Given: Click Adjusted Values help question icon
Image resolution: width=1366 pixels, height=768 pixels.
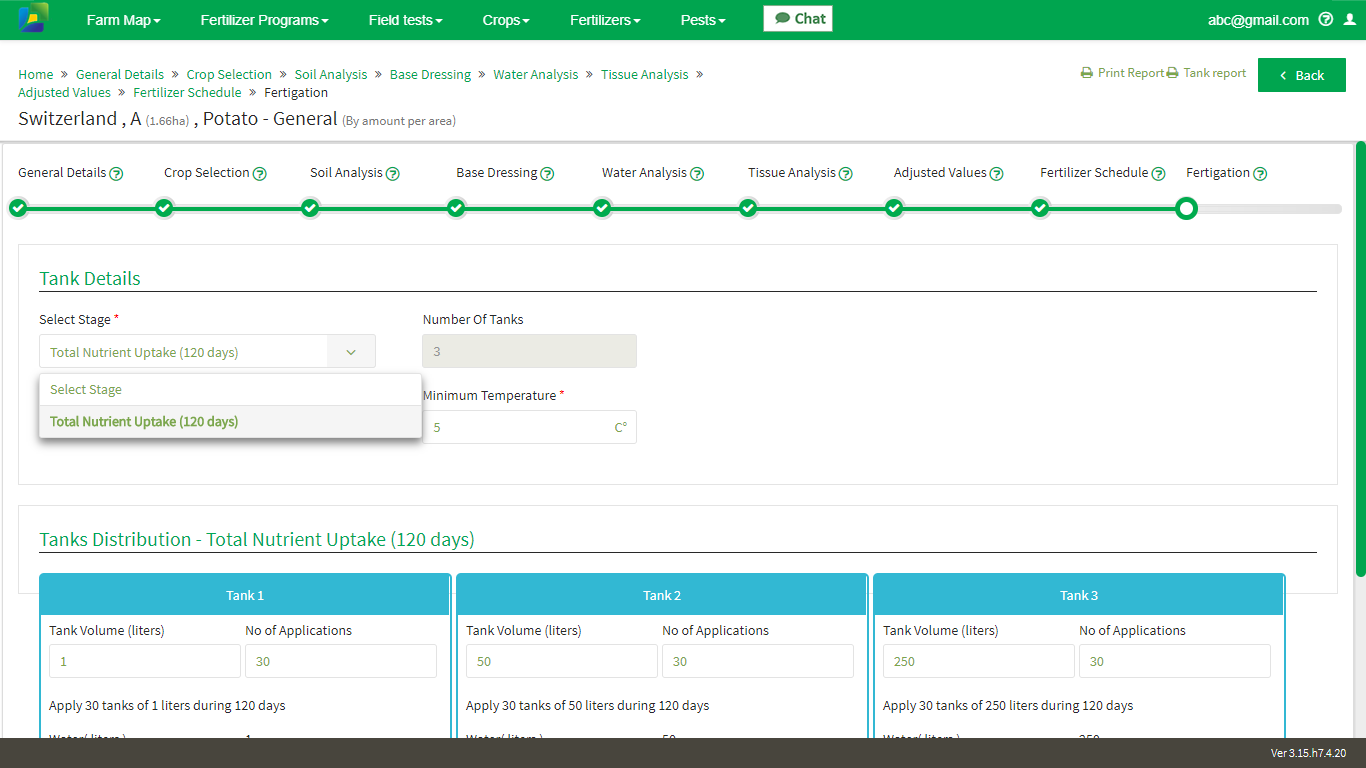Looking at the screenshot, I should point(997,173).
